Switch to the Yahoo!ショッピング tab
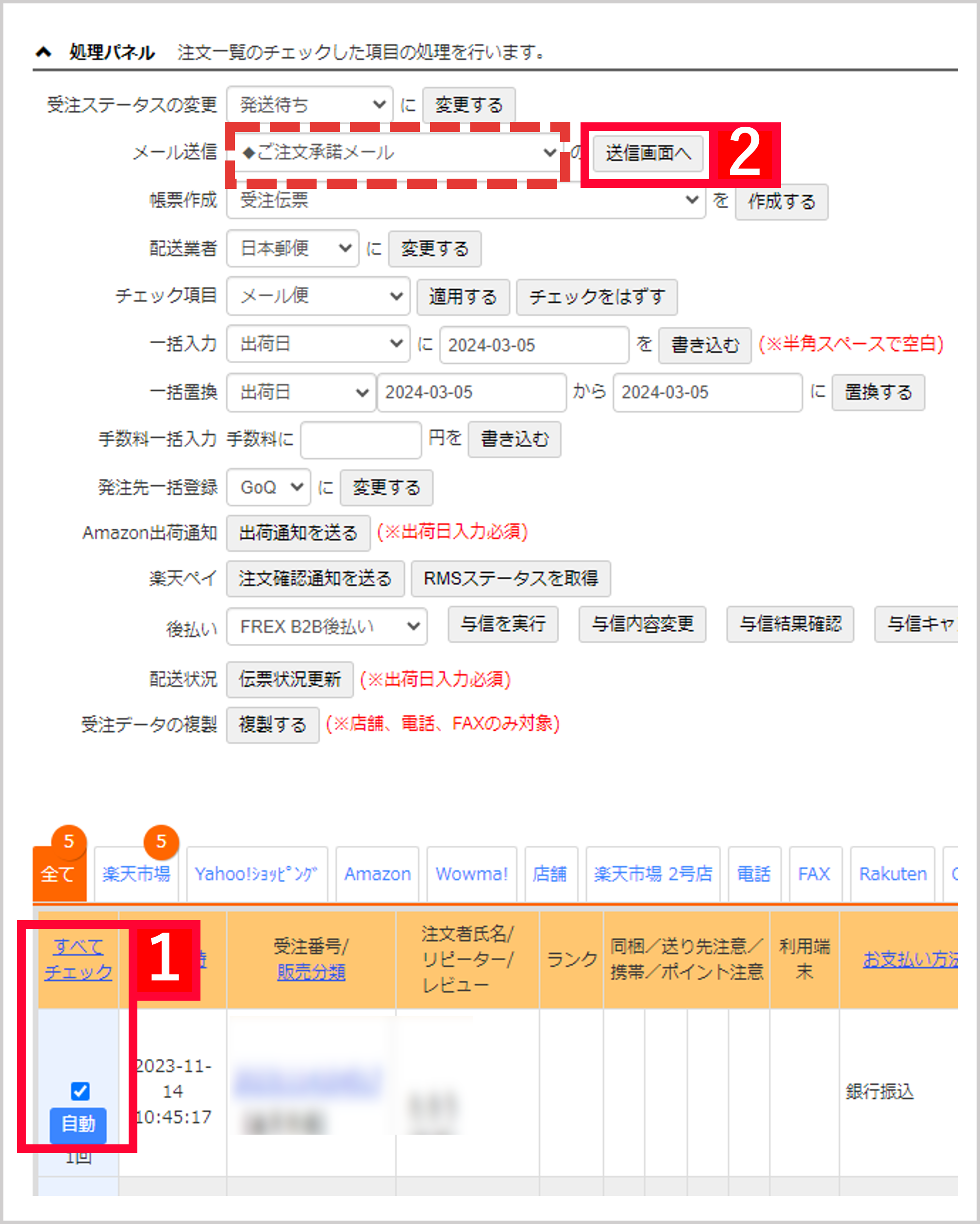 (x=257, y=874)
